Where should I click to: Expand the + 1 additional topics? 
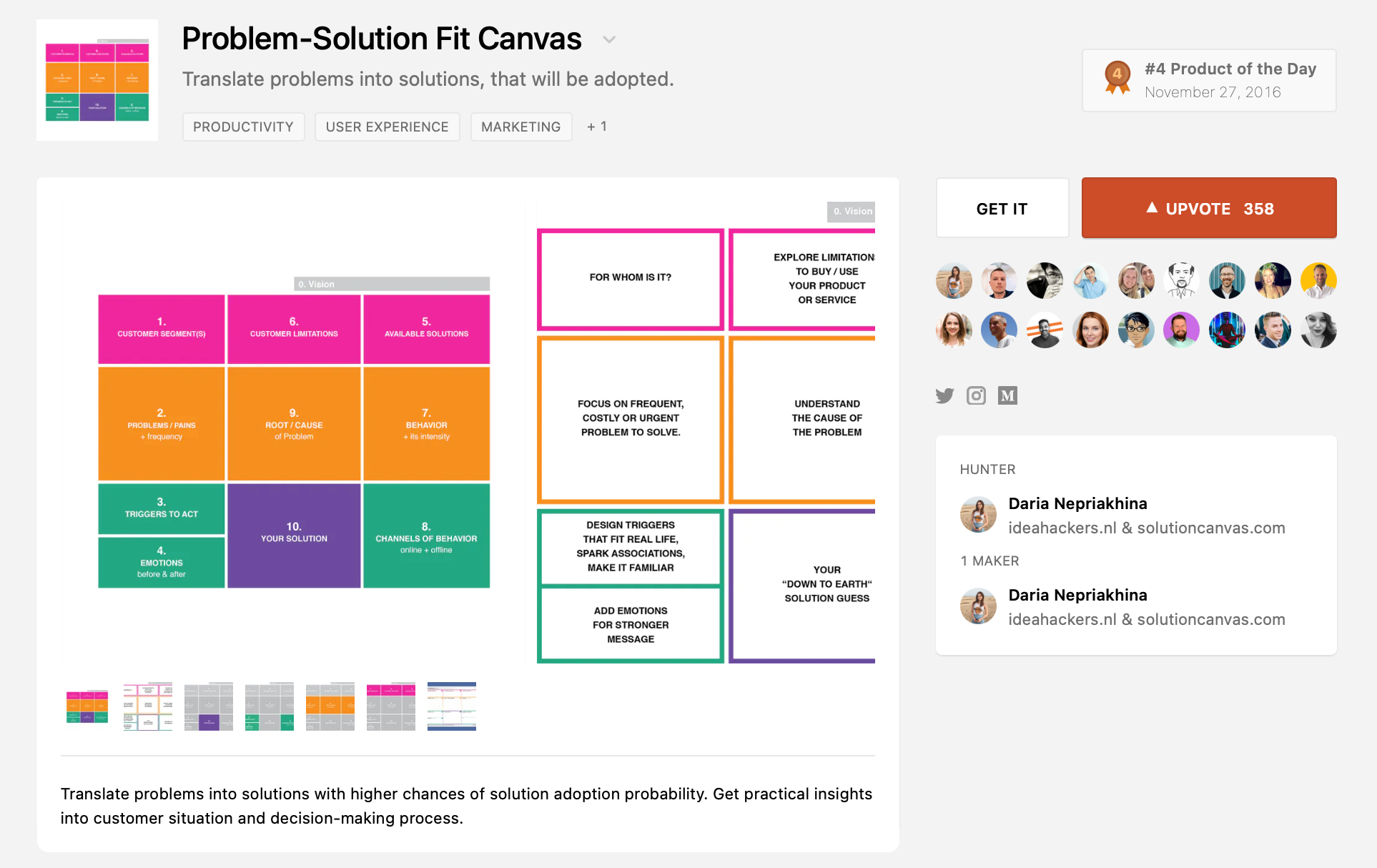point(596,127)
